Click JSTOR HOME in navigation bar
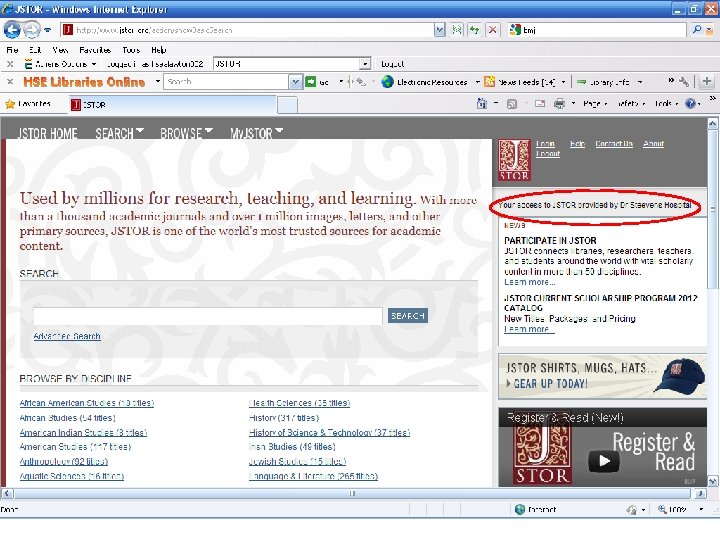The width and height of the screenshot is (720, 540). point(47,133)
